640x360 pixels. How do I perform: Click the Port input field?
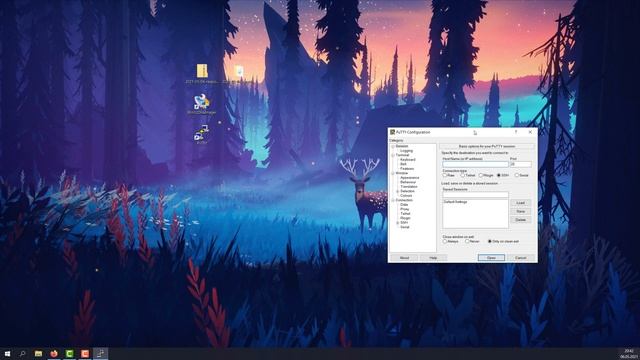coord(521,164)
